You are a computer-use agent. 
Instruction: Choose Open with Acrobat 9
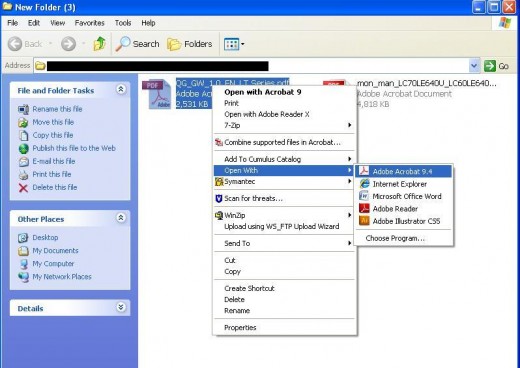point(263,92)
